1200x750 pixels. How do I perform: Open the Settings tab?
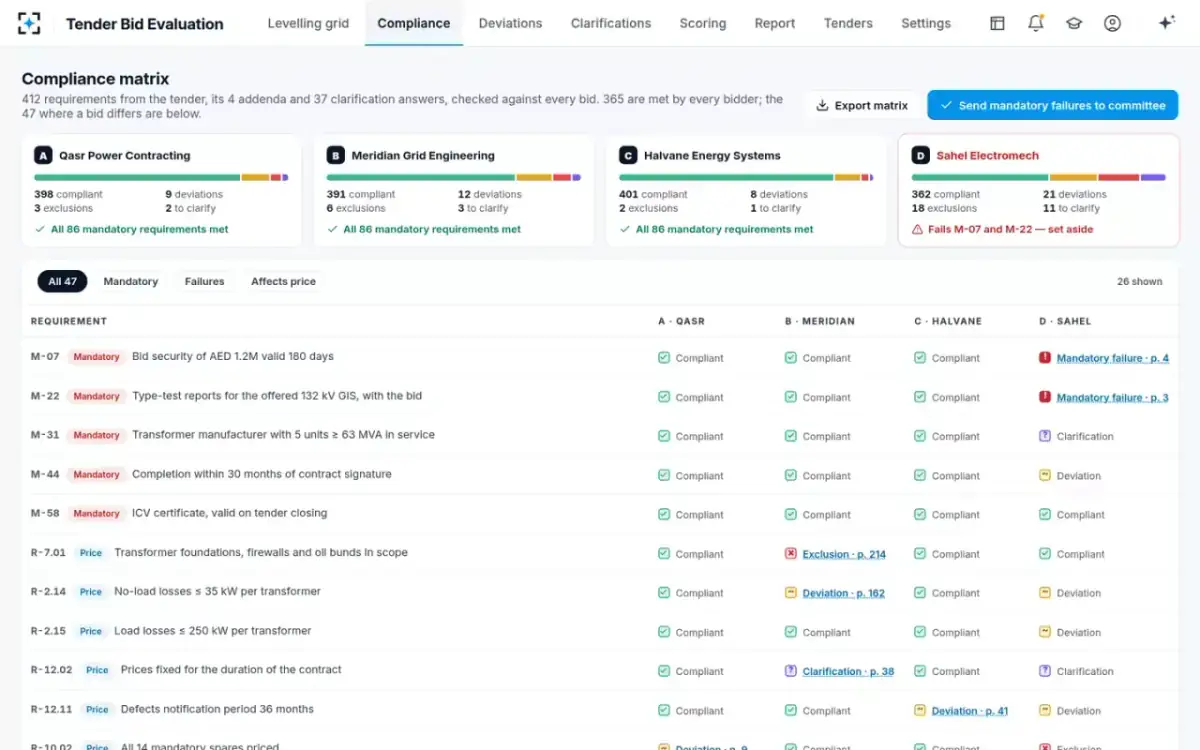pos(926,23)
